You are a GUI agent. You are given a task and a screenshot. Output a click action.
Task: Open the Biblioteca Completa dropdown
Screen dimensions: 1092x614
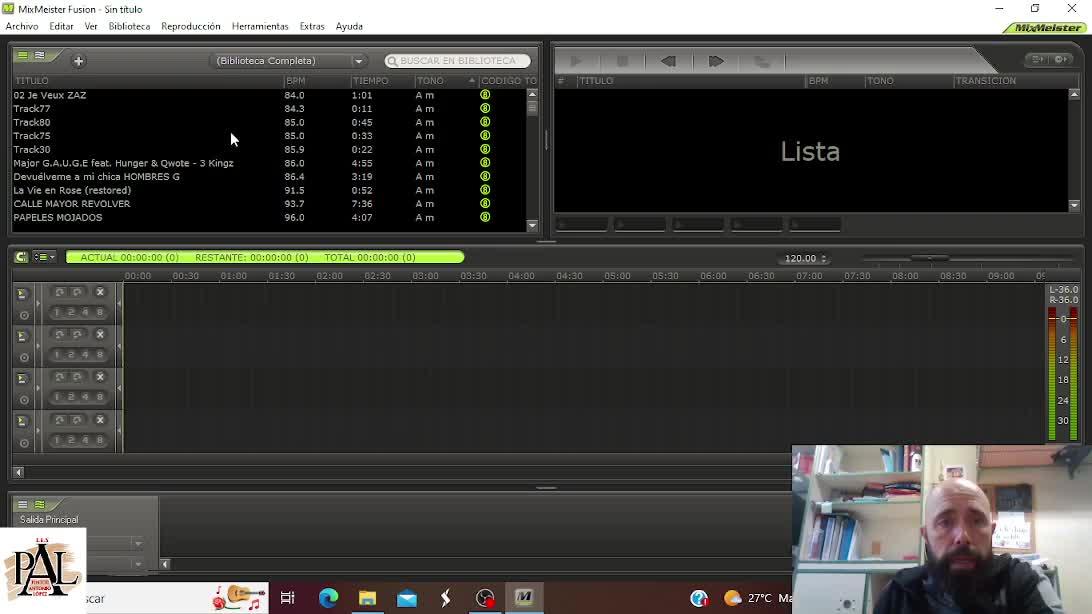[x=290, y=61]
